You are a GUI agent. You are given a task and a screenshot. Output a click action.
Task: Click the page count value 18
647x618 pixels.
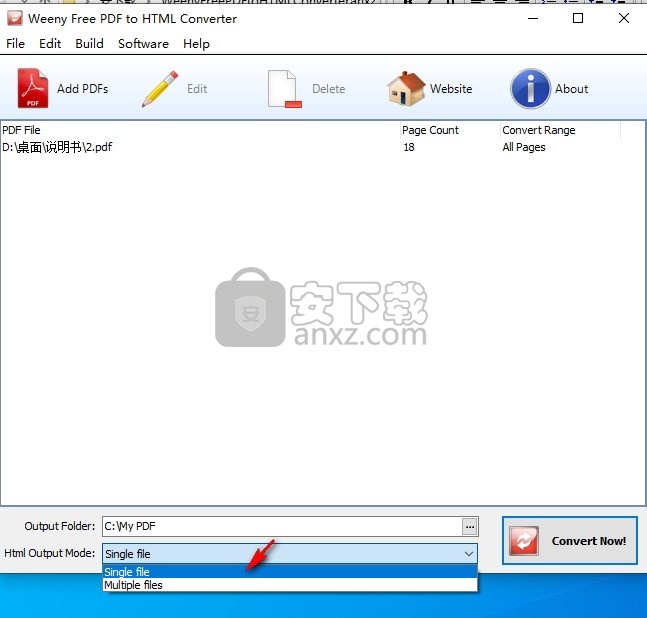coord(409,147)
